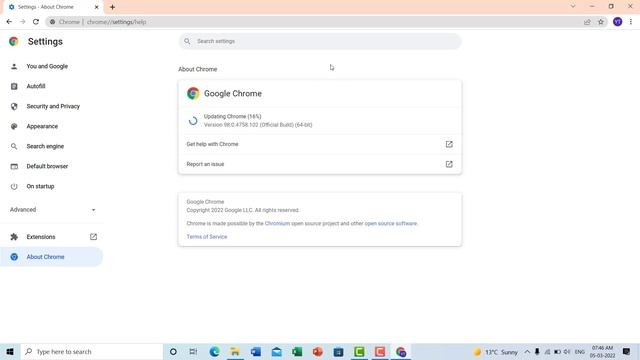640x360 pixels.
Task: Go back using the browser back arrow
Action: (x=9, y=22)
